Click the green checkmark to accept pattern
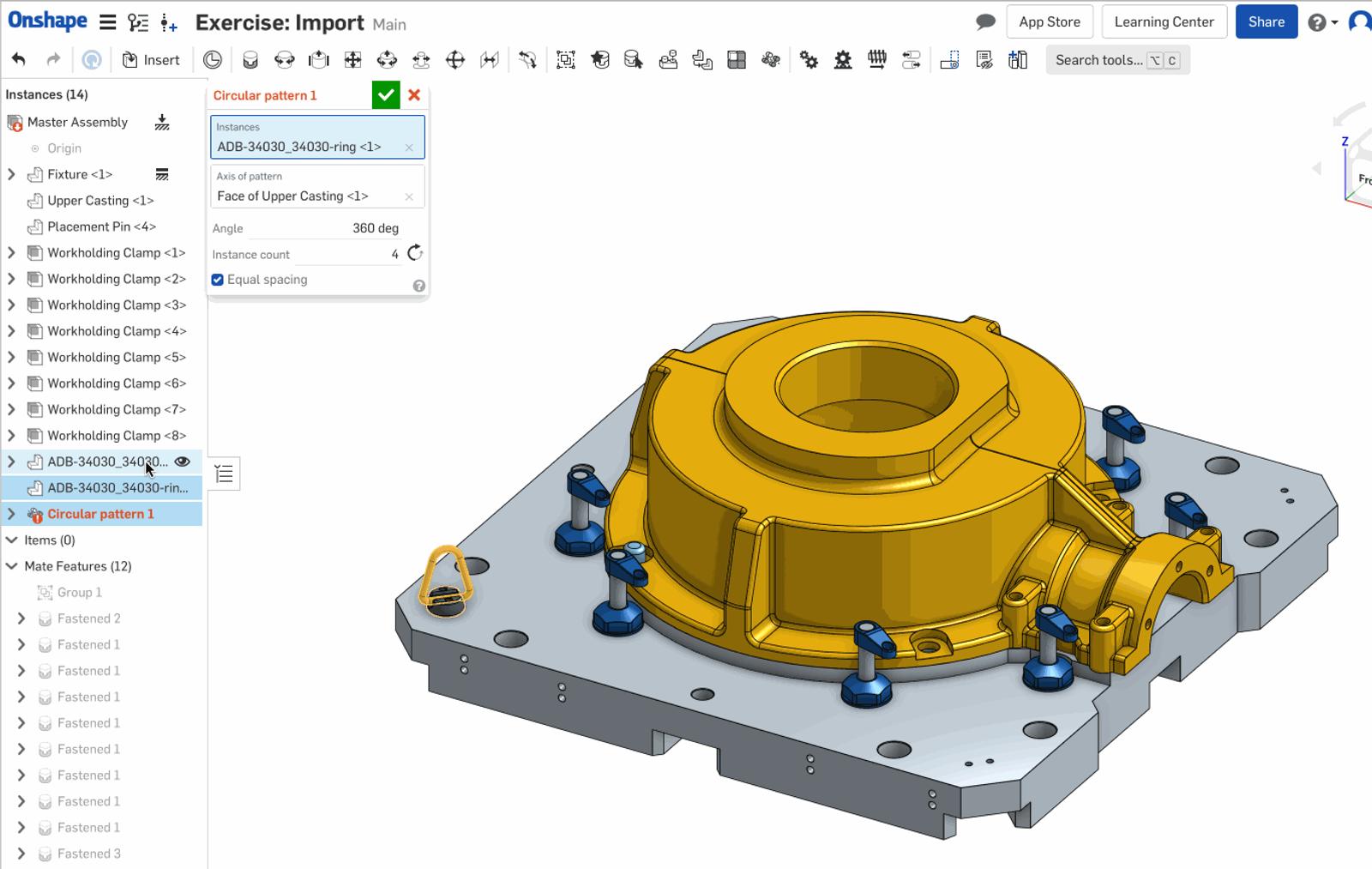1372x869 pixels. pyautogui.click(x=386, y=95)
